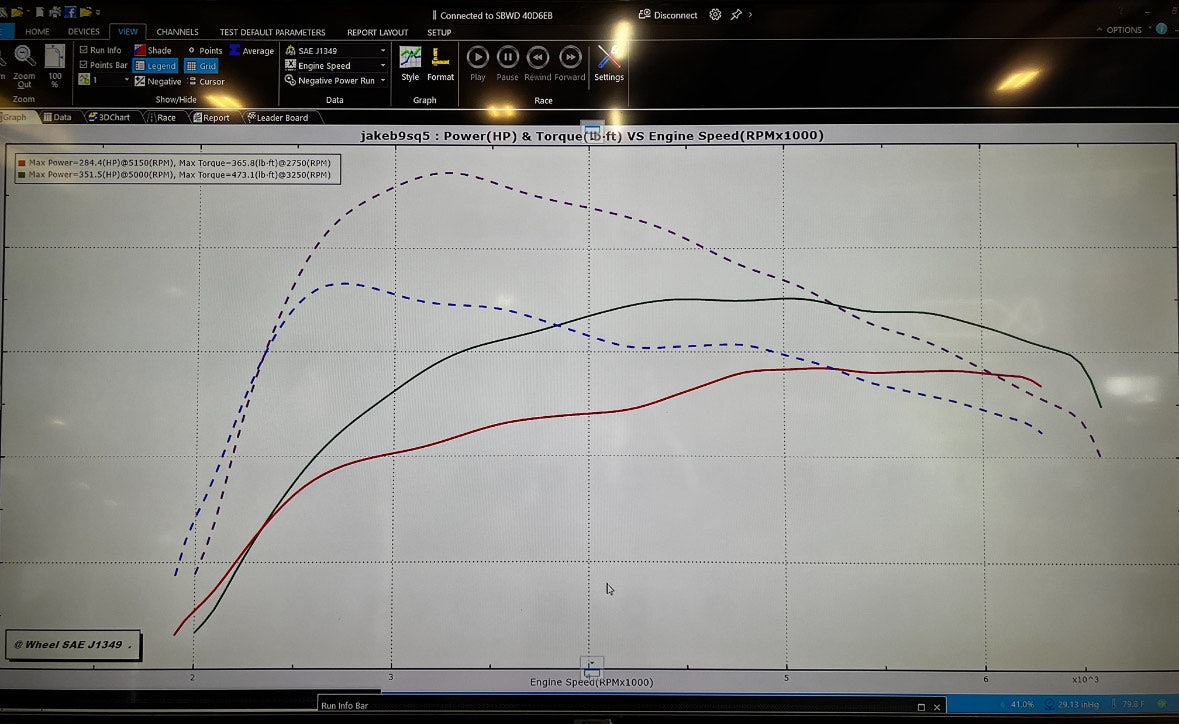Open the Leader Board view

click(x=280, y=116)
